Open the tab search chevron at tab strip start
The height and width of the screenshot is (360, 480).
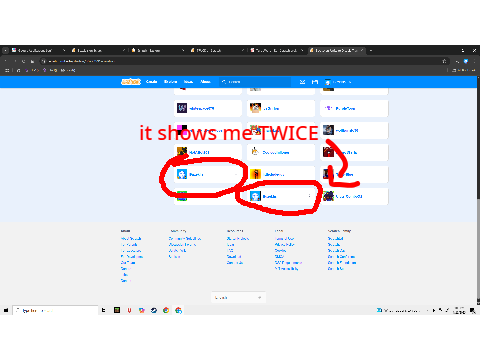click(x=5, y=50)
